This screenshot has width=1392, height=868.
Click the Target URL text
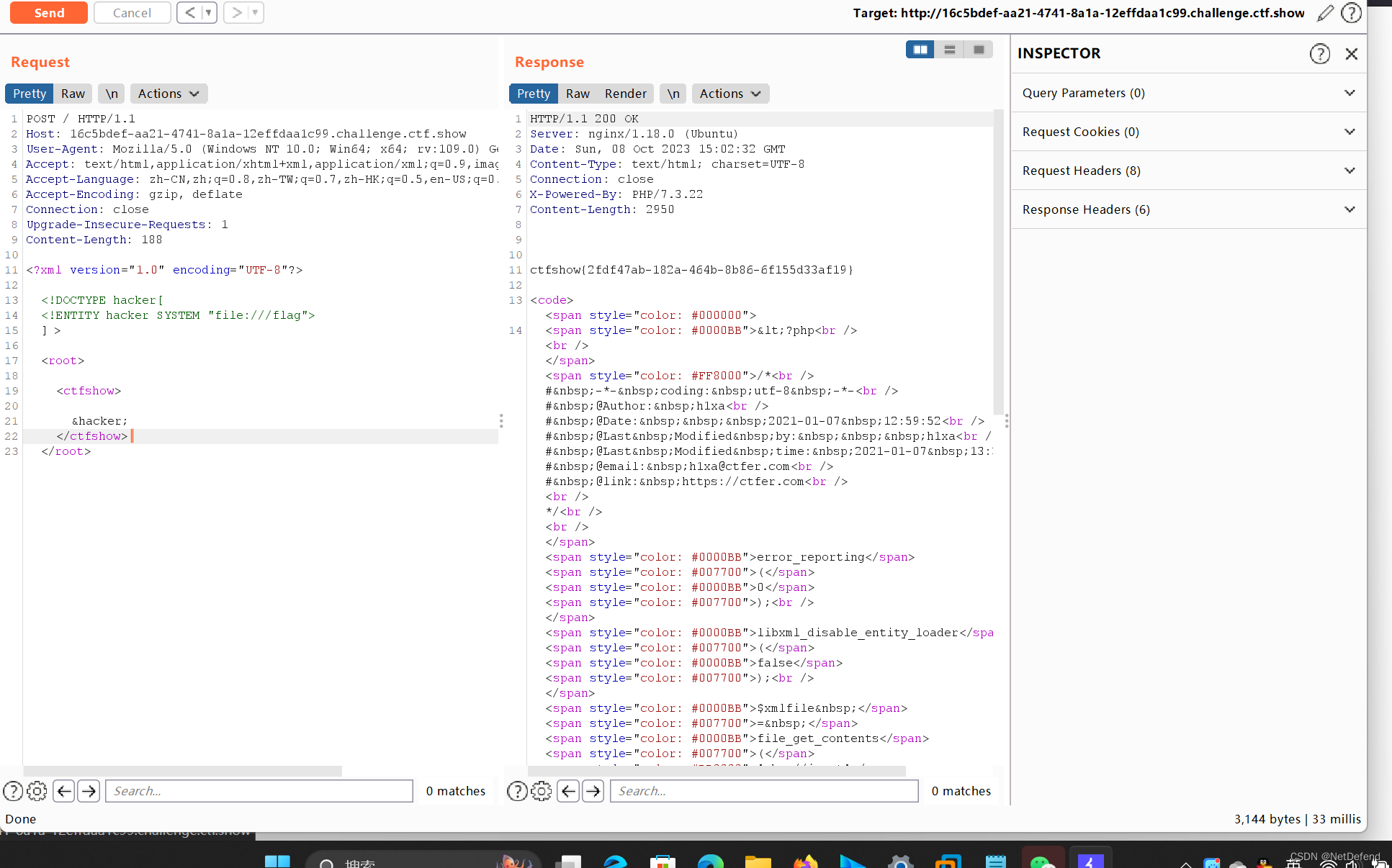pyautogui.click(x=1079, y=13)
